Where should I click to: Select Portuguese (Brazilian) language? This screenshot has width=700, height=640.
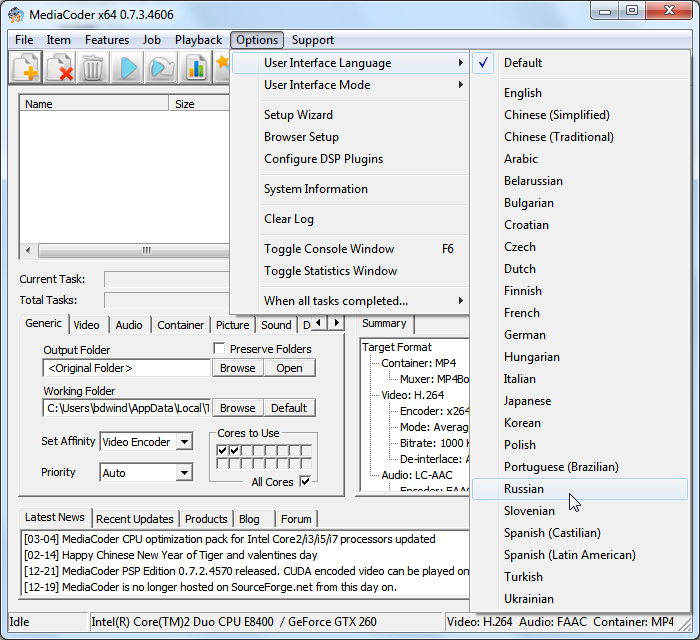click(579, 467)
